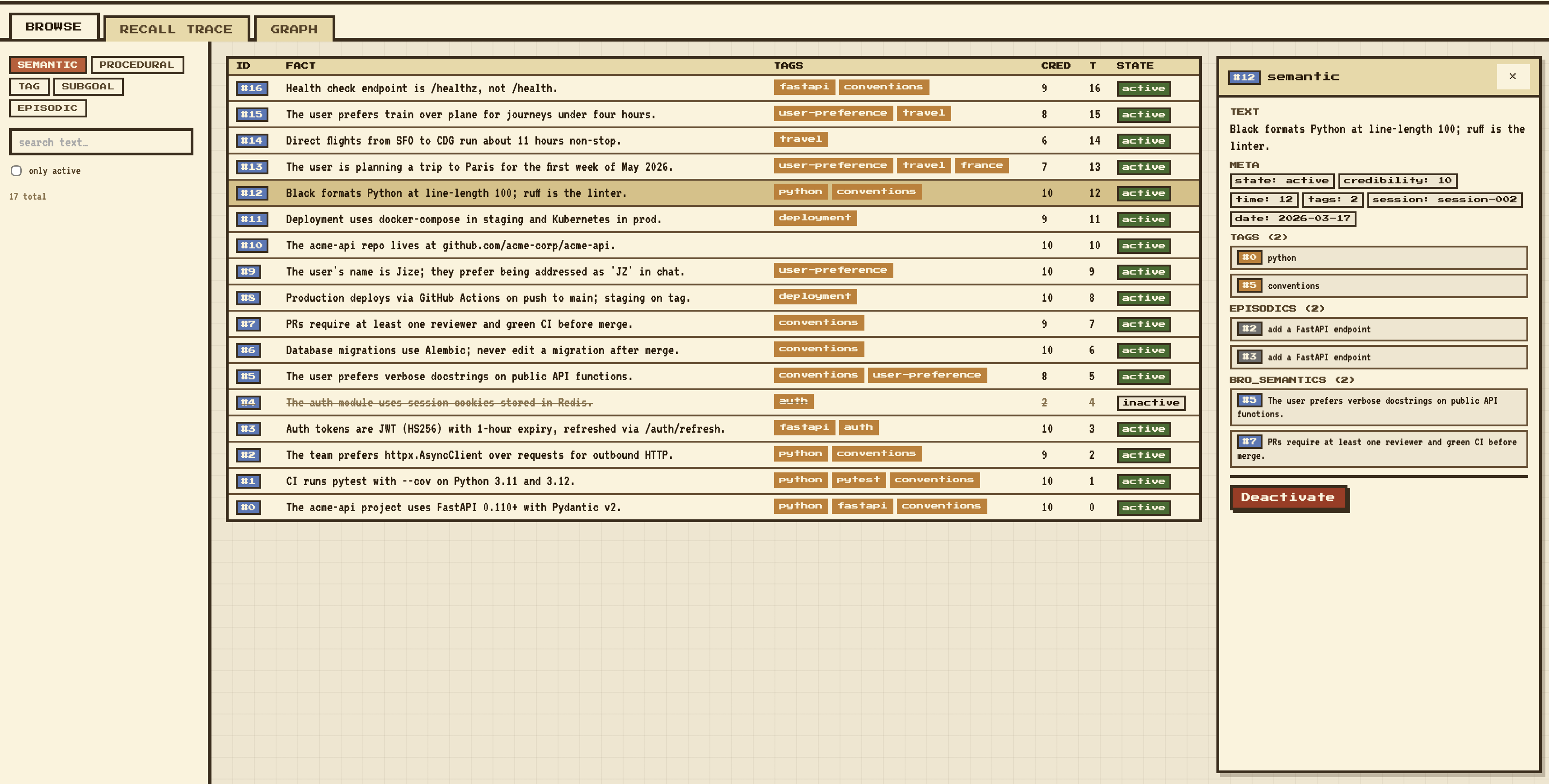Open ID badge #14 in the table

tap(252, 140)
